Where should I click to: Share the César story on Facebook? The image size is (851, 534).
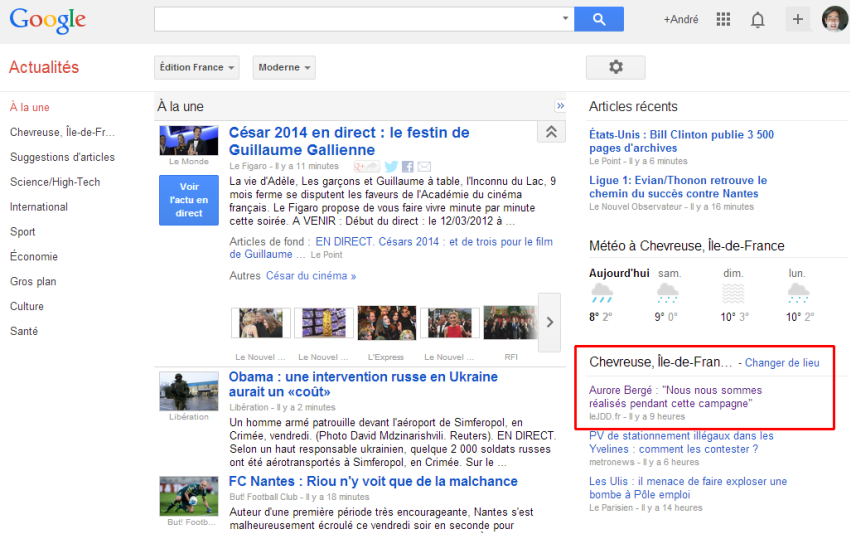[x=408, y=167]
